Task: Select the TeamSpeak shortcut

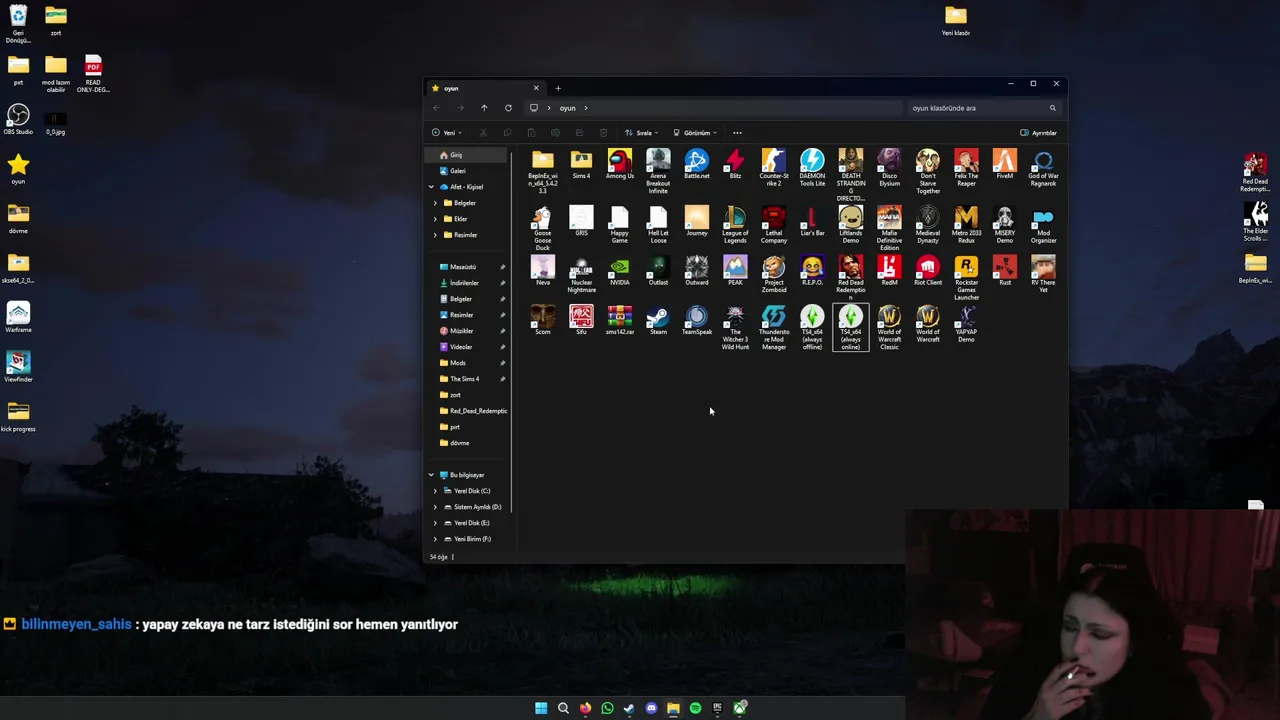Action: point(697,321)
